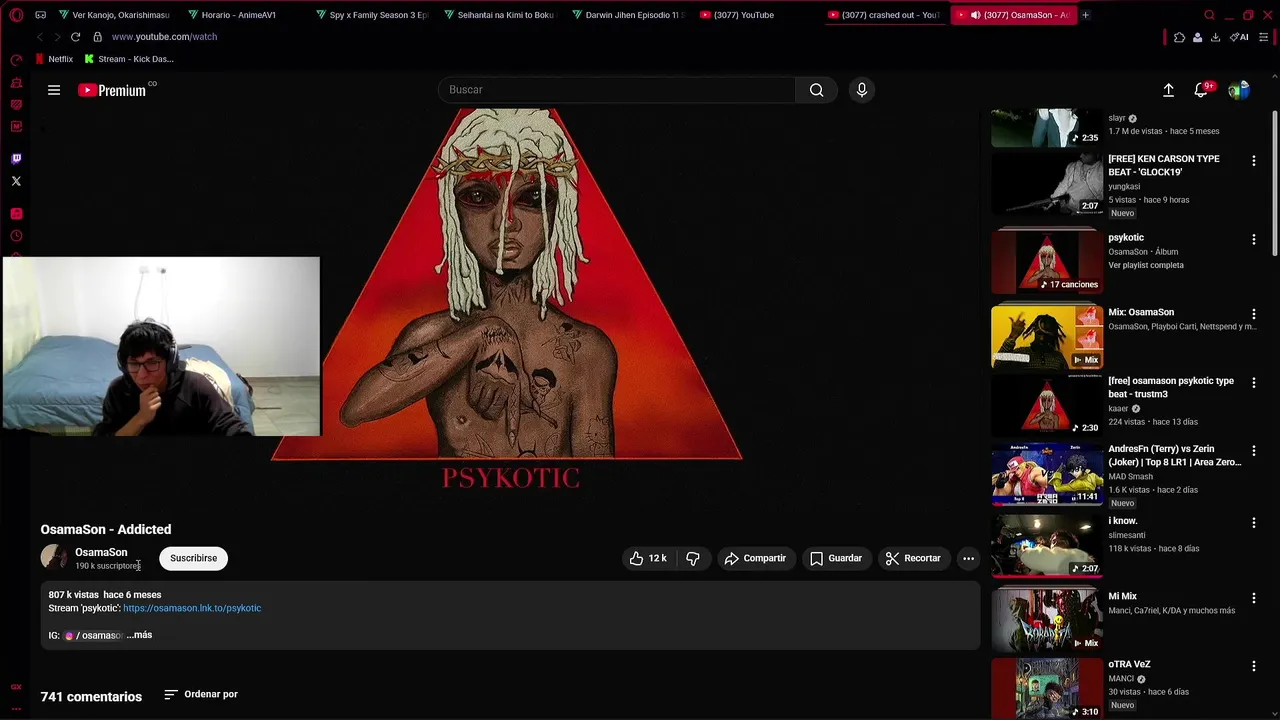Open options menu for psykotic album

pos(1253,239)
